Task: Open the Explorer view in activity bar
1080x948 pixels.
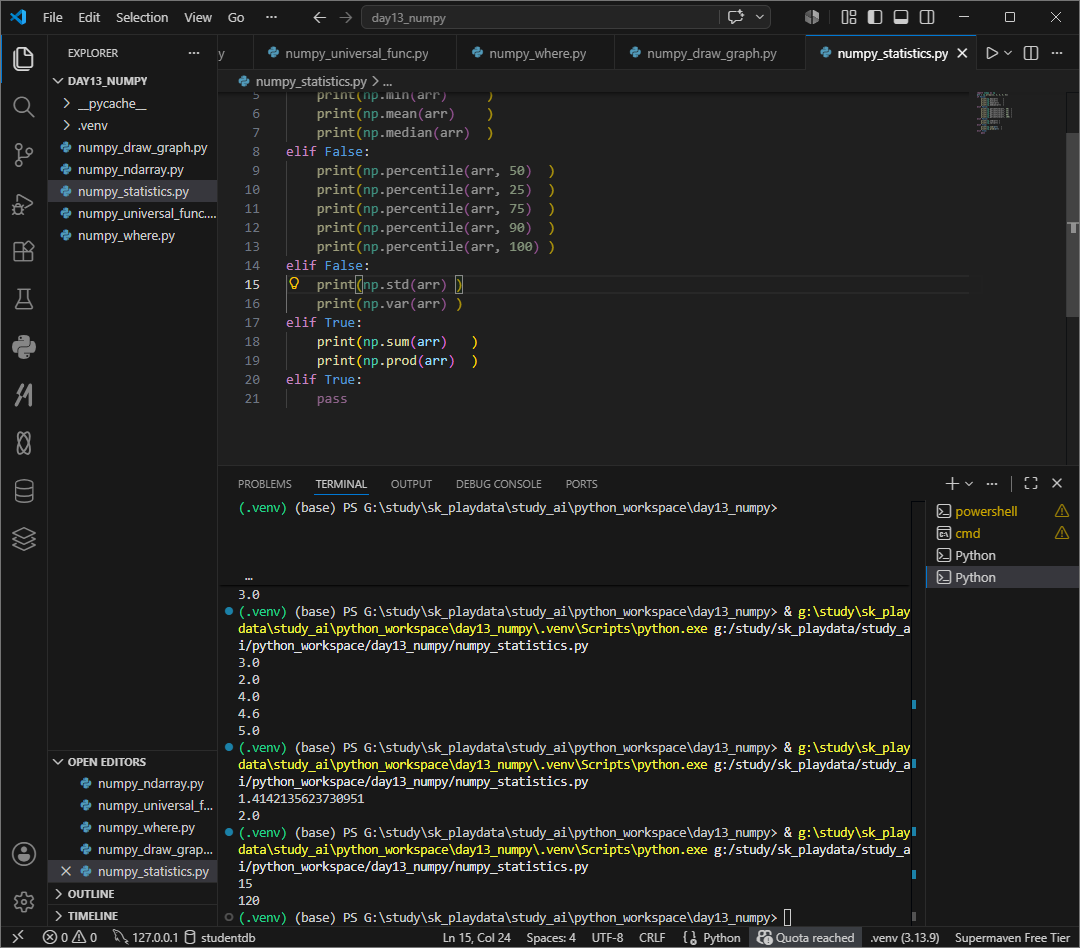Action: click(23, 59)
